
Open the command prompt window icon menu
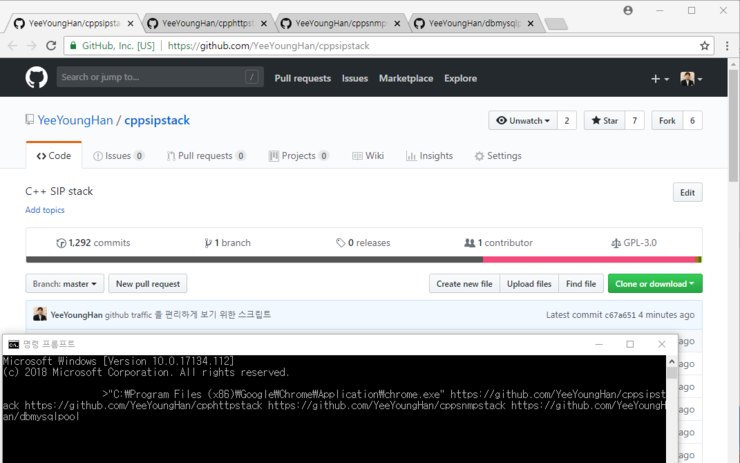point(13,344)
